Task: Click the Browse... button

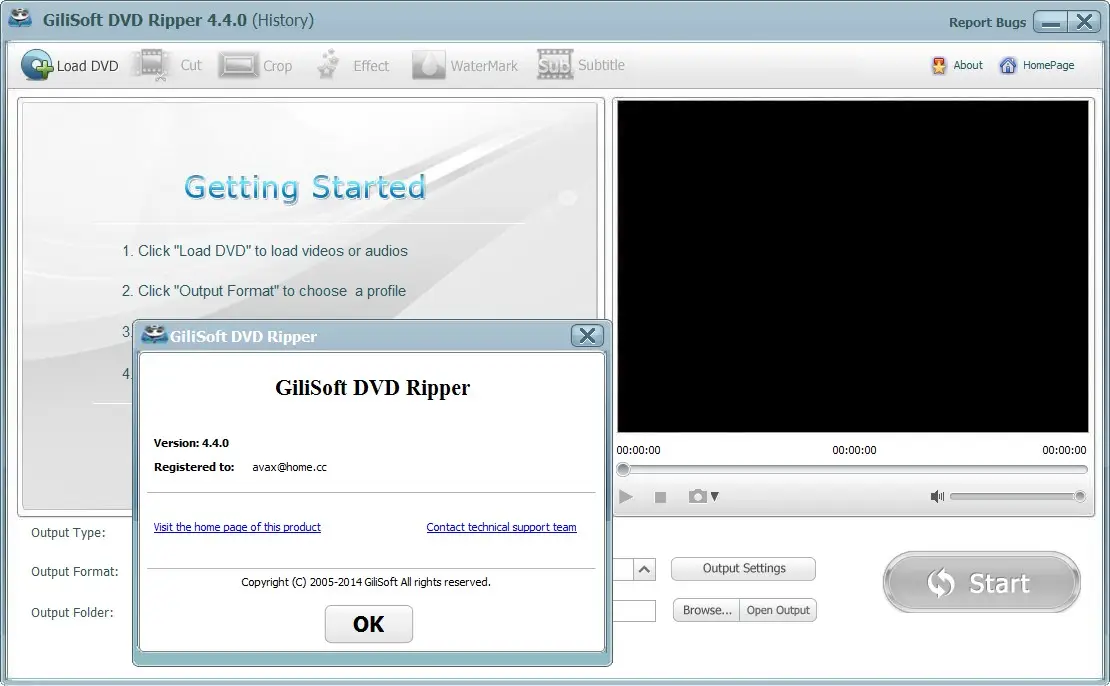Action: pos(706,610)
